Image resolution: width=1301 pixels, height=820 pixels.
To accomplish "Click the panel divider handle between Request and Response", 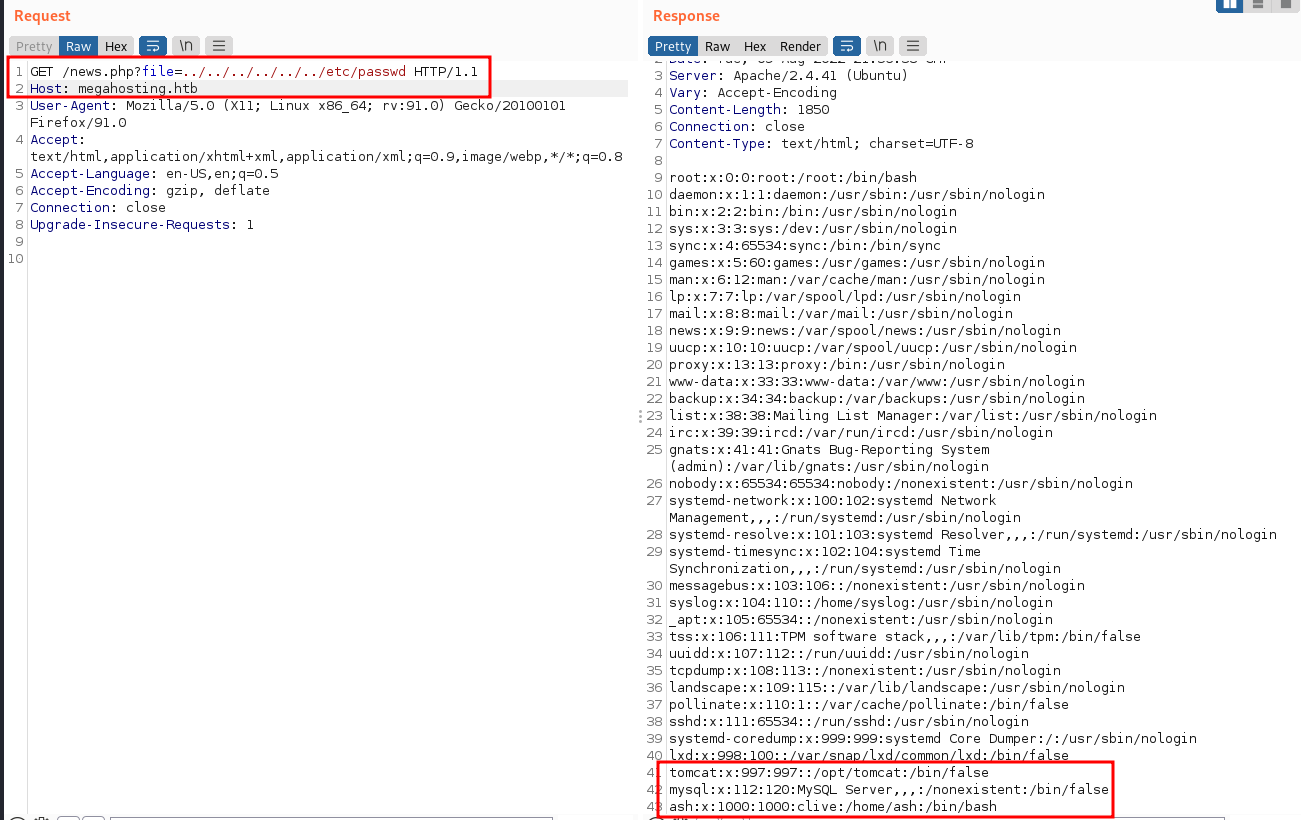I will coord(640,416).
